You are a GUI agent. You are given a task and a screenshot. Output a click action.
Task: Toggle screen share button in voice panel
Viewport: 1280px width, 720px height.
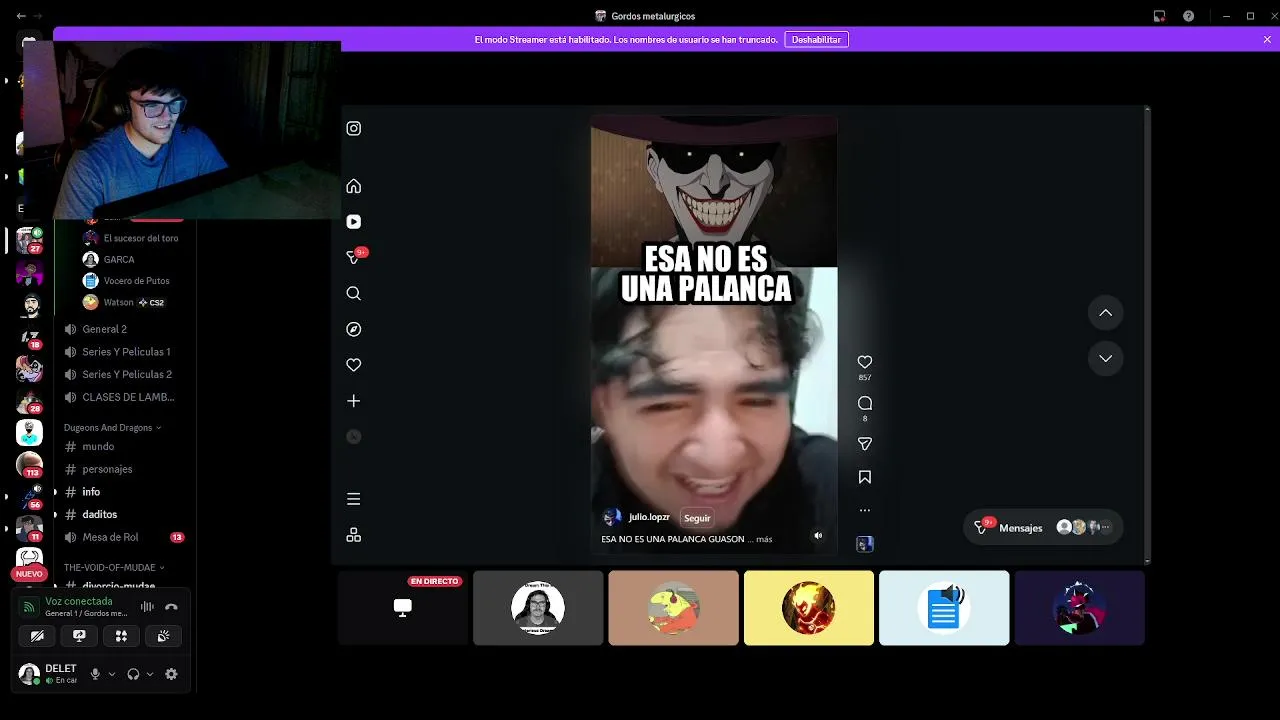[79, 636]
